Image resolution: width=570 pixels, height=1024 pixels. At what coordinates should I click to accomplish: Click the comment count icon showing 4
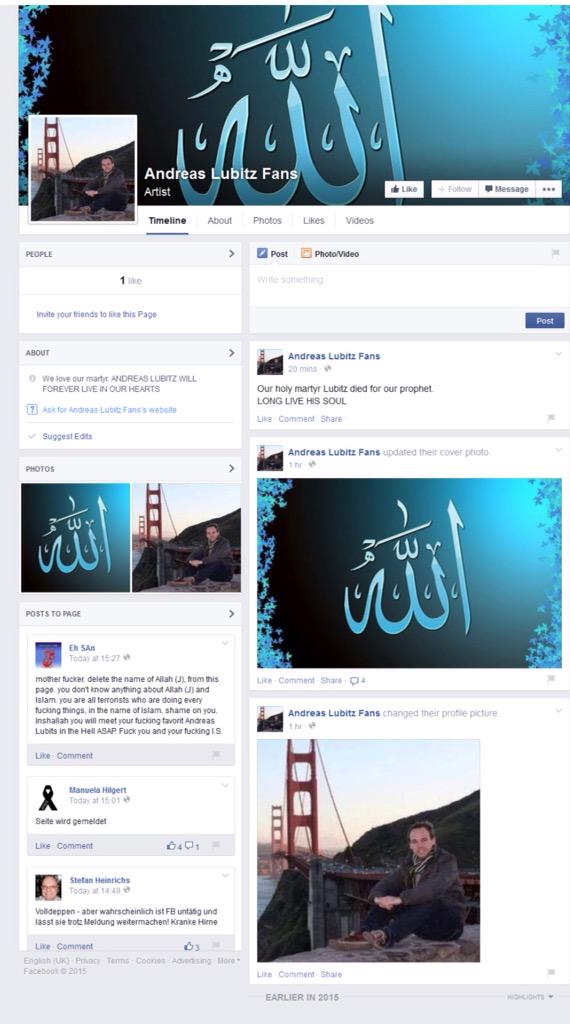(357, 680)
